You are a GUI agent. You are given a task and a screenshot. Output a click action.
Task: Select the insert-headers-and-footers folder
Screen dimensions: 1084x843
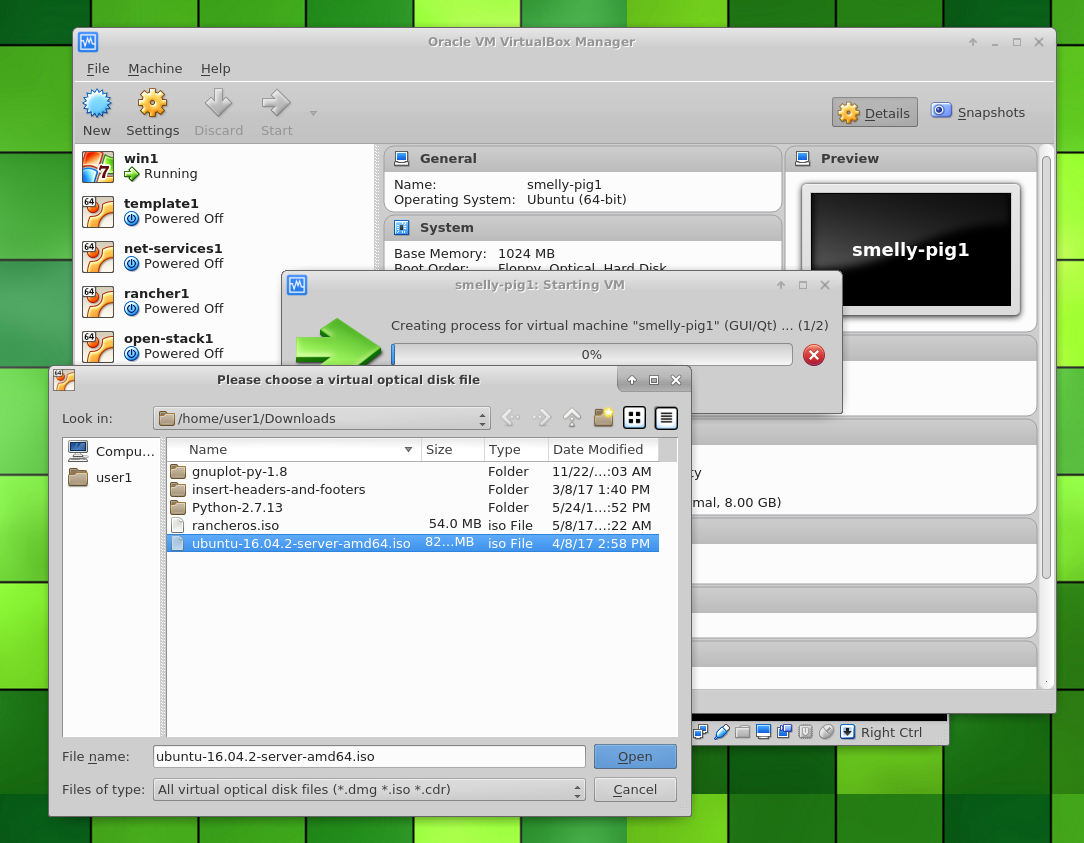pyautogui.click(x=413, y=490)
